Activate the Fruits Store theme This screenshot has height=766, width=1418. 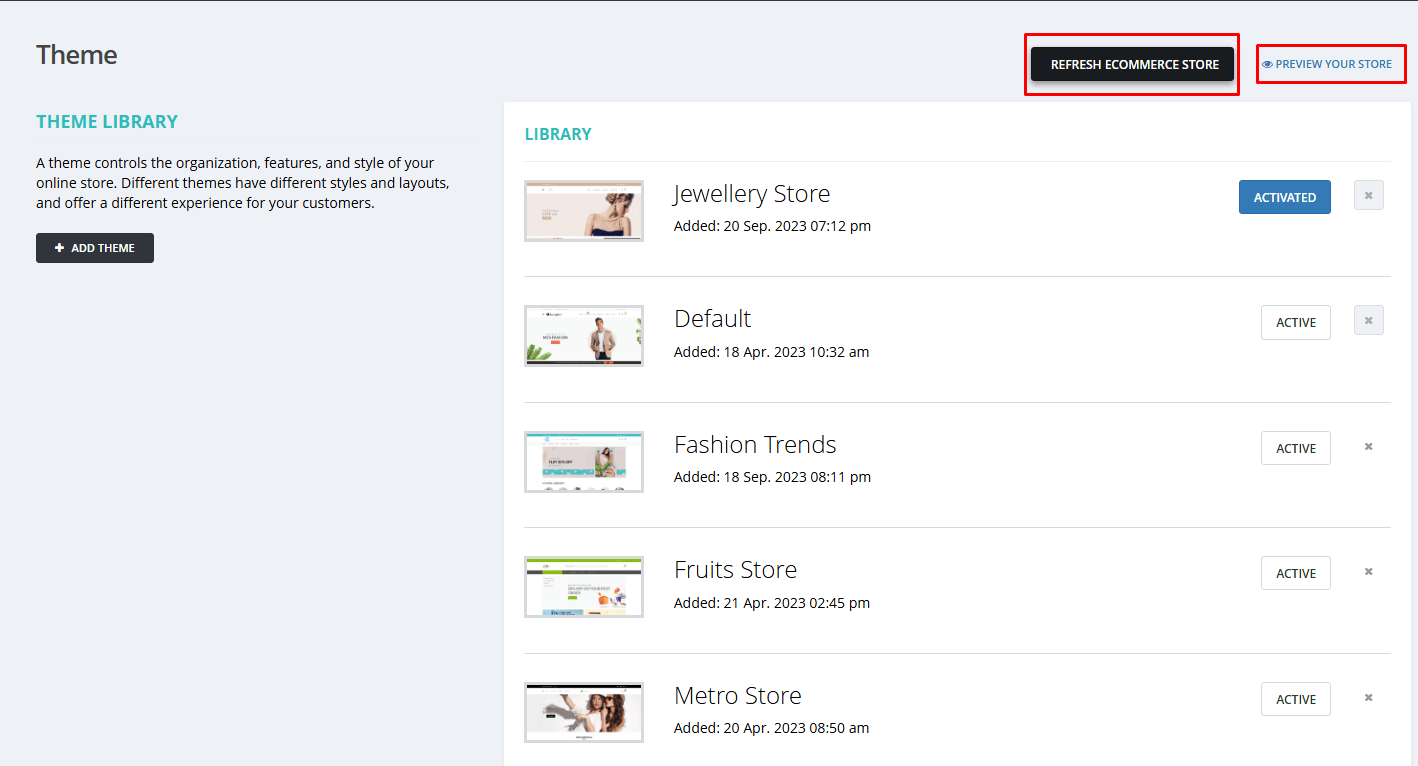click(x=1295, y=574)
